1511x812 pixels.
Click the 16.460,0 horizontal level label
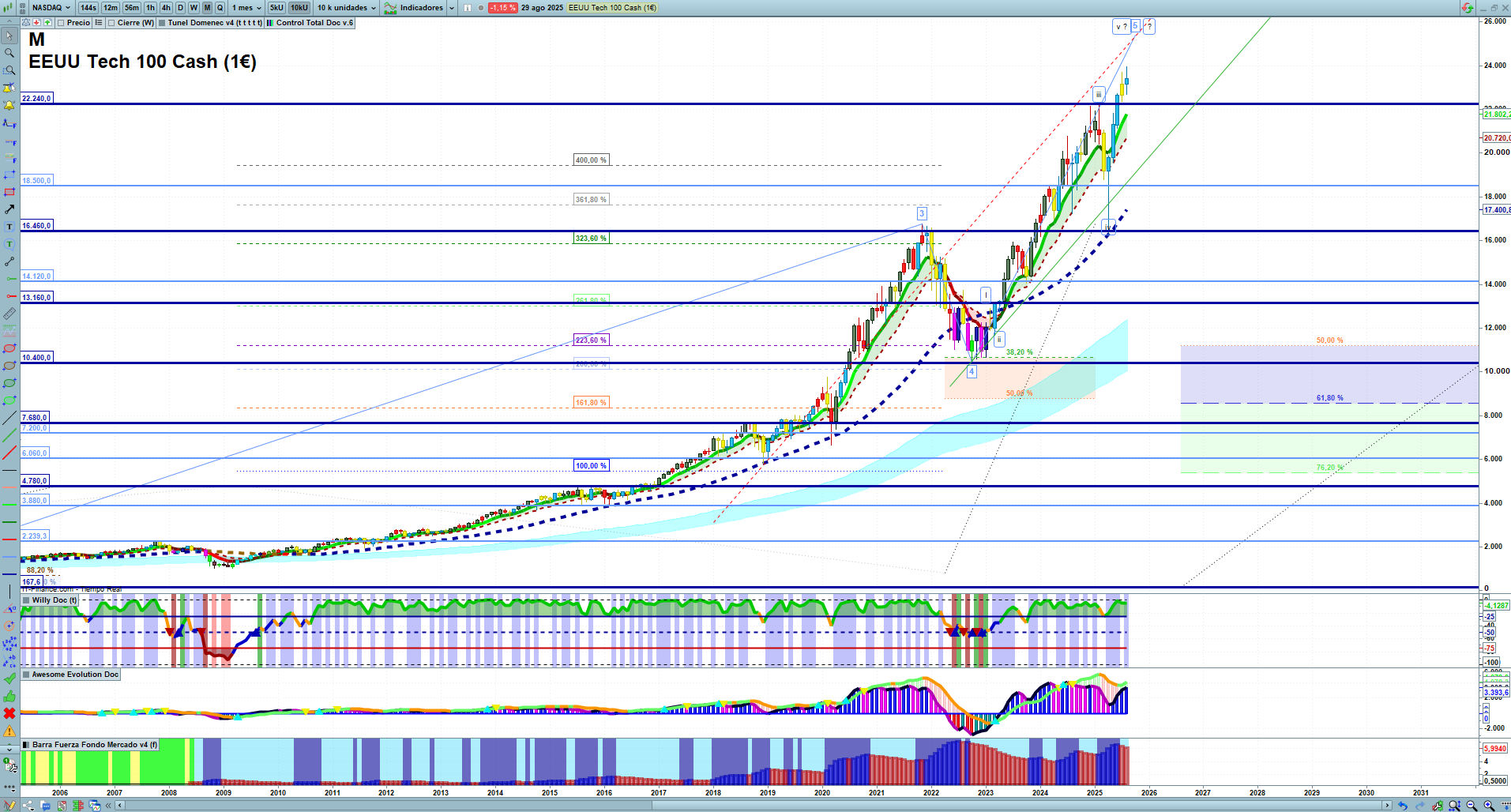pyautogui.click(x=37, y=226)
